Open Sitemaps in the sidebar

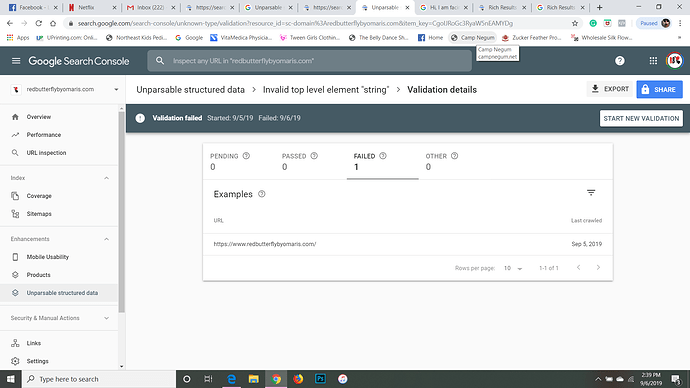click(x=59, y=214)
